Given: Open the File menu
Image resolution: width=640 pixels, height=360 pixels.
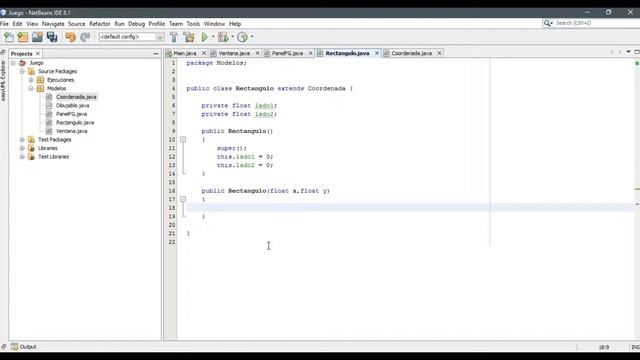Looking at the screenshot, I should pos(4,24).
